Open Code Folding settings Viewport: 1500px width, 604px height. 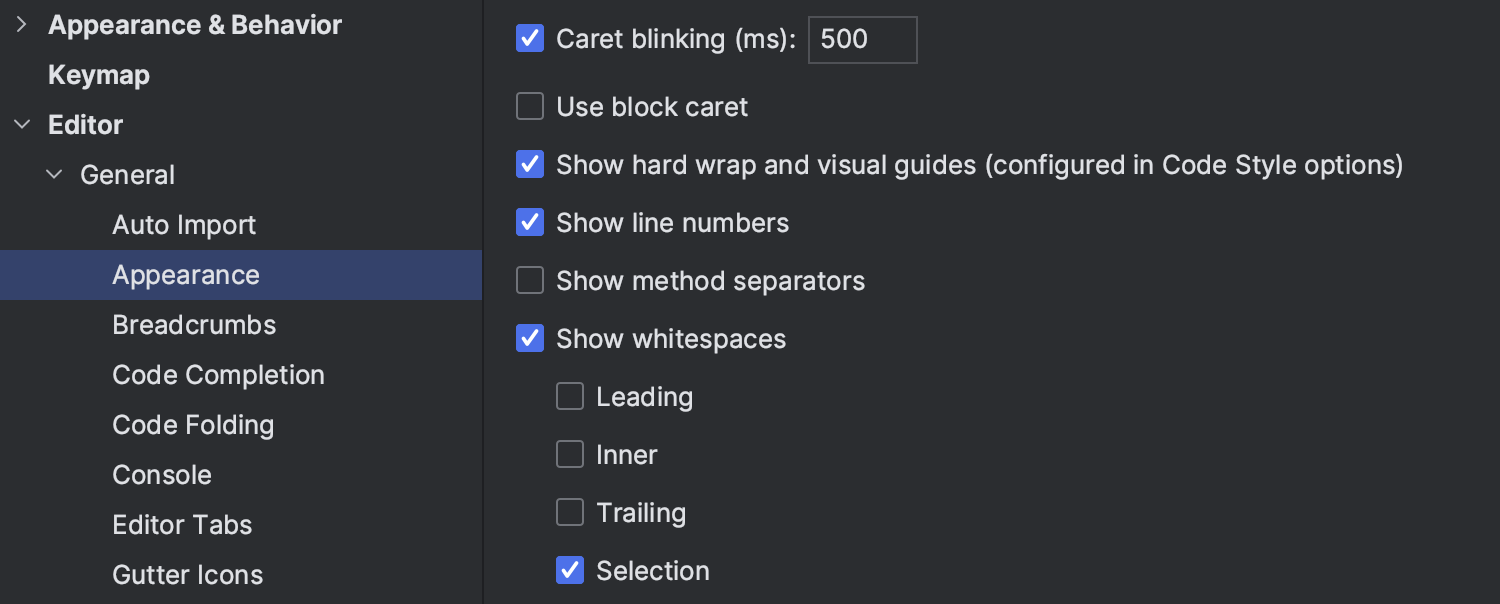193,425
